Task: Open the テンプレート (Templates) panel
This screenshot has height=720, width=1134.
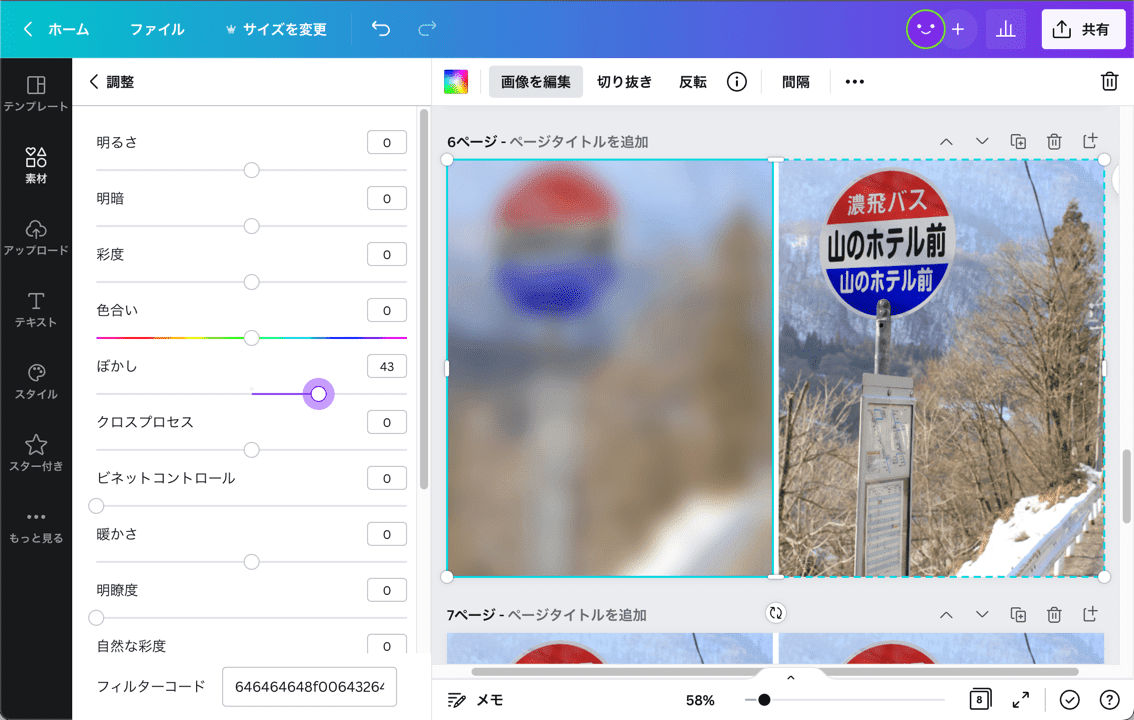Action: coord(37,95)
